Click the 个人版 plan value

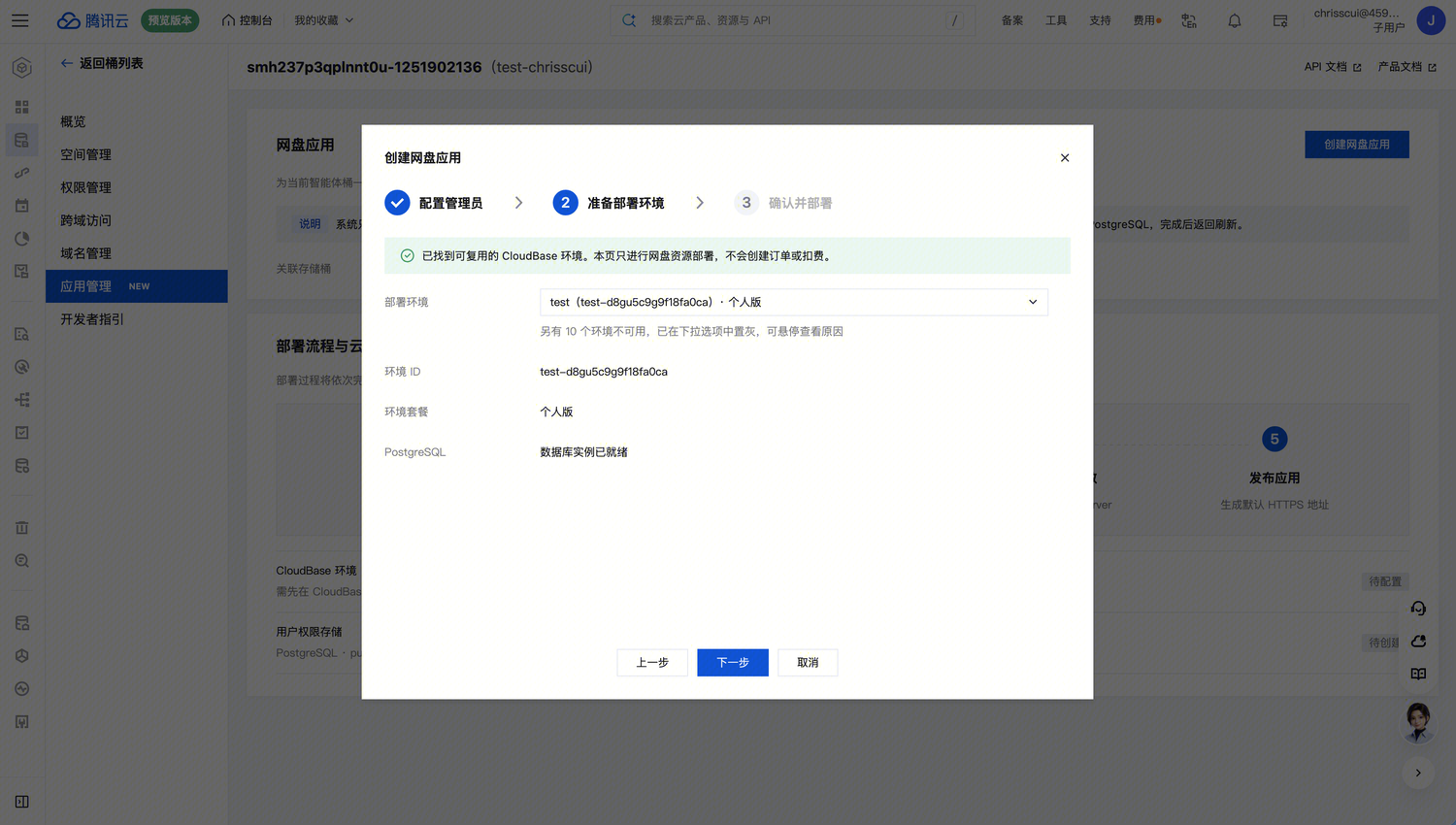click(556, 412)
